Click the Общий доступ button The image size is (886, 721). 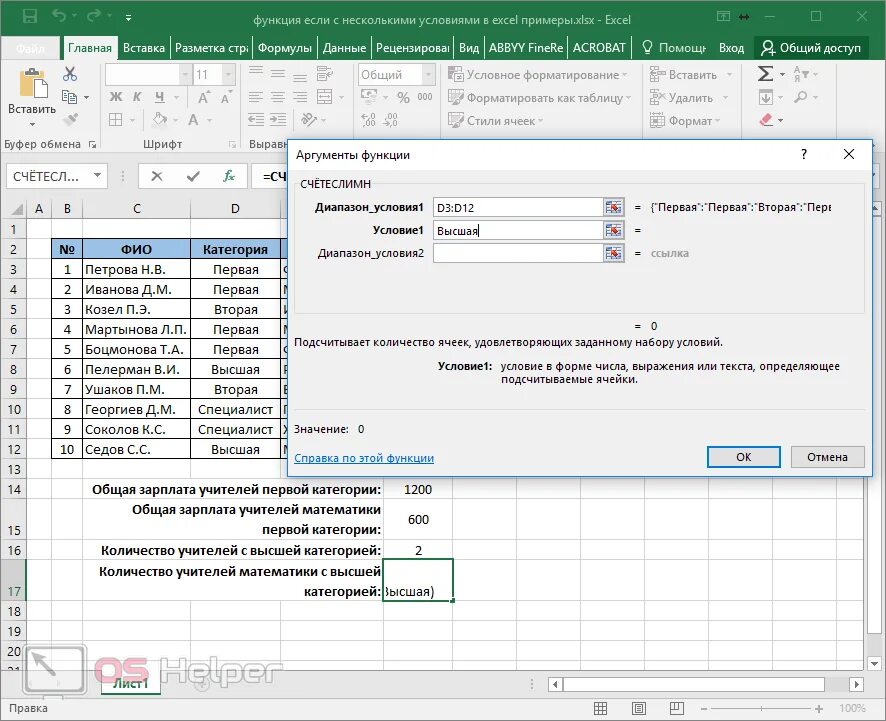(811, 48)
